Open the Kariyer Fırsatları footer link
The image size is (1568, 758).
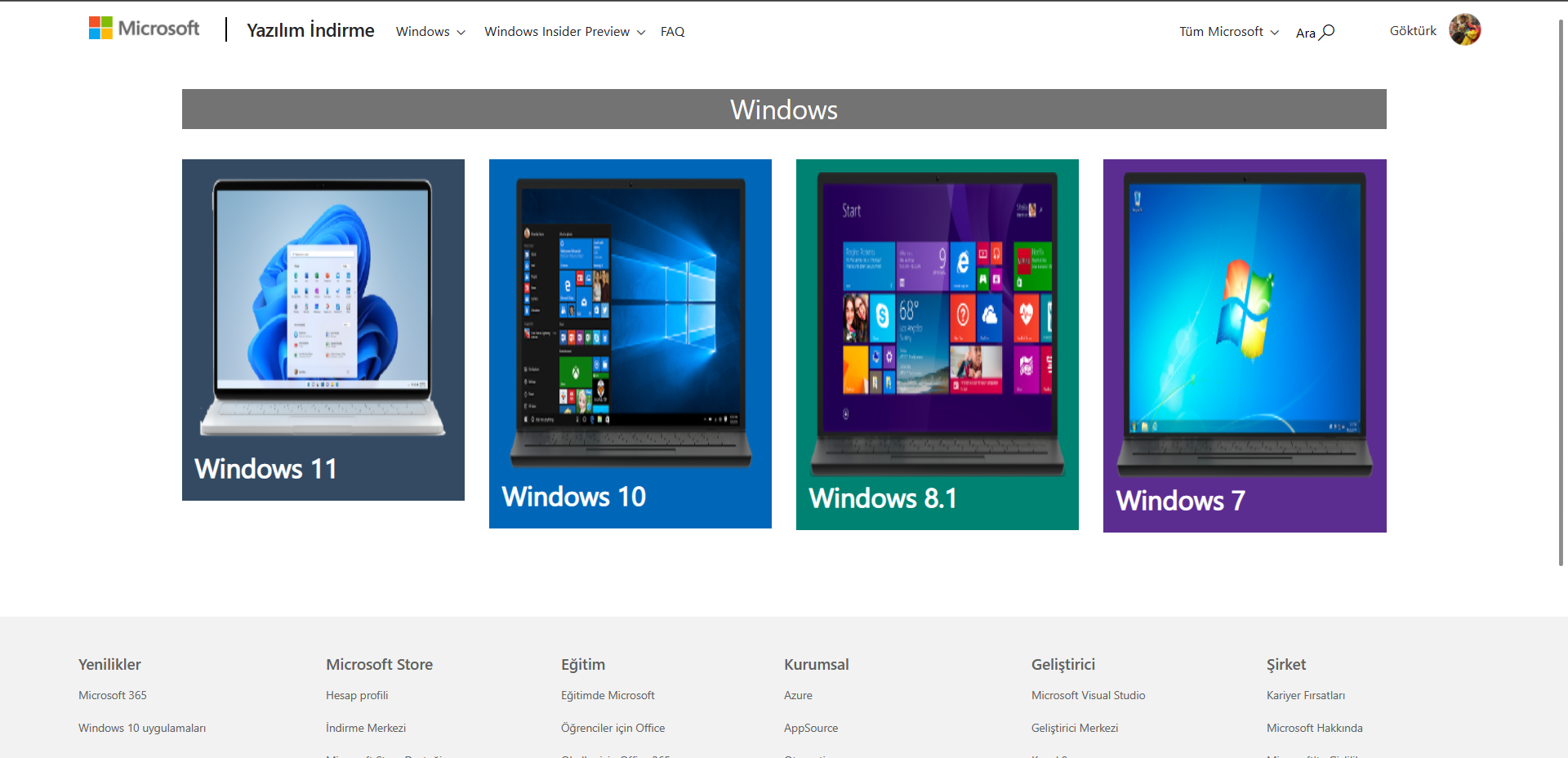pos(1306,695)
